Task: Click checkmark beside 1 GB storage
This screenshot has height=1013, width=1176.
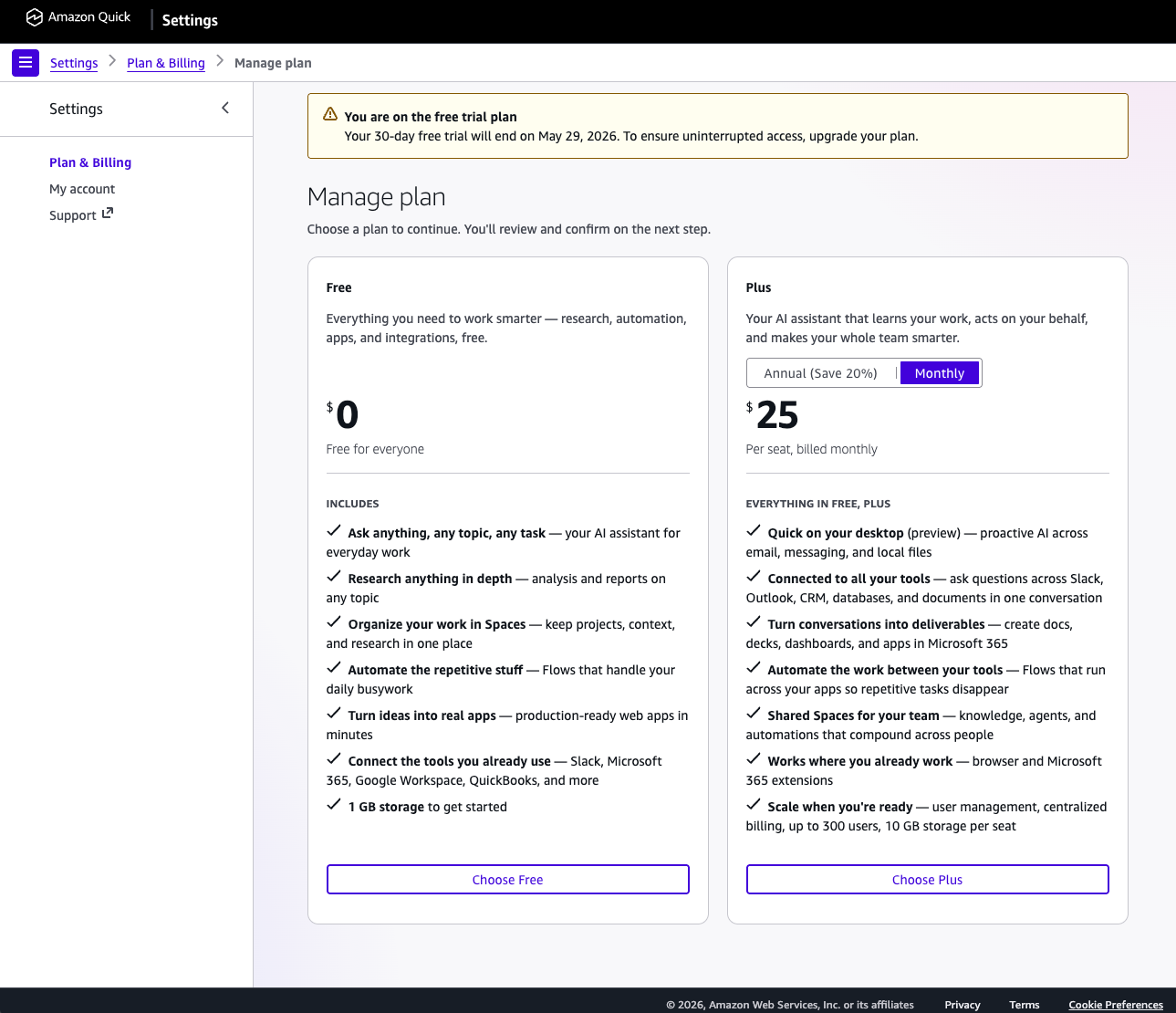Action: tap(334, 805)
